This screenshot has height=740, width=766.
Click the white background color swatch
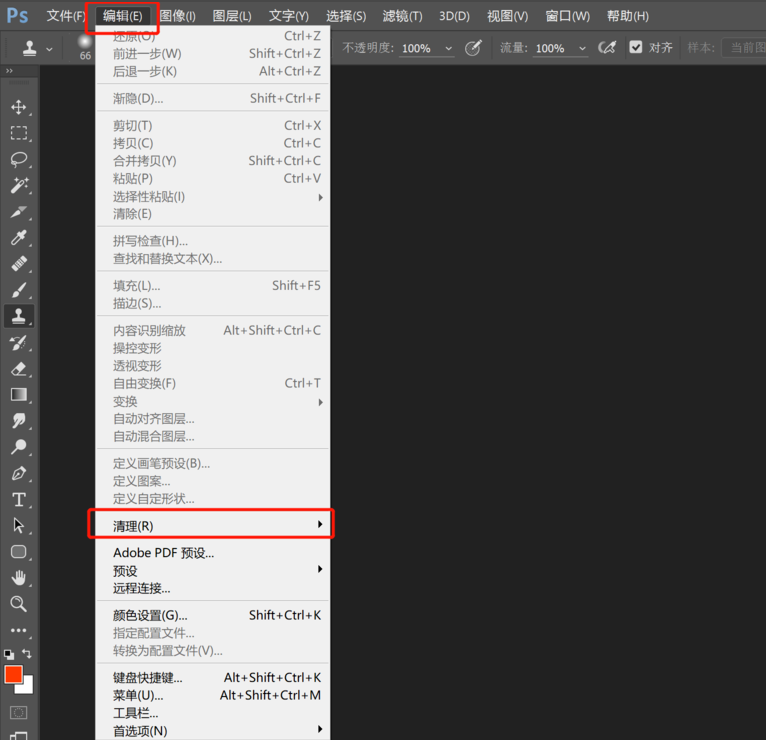click(x=27, y=687)
